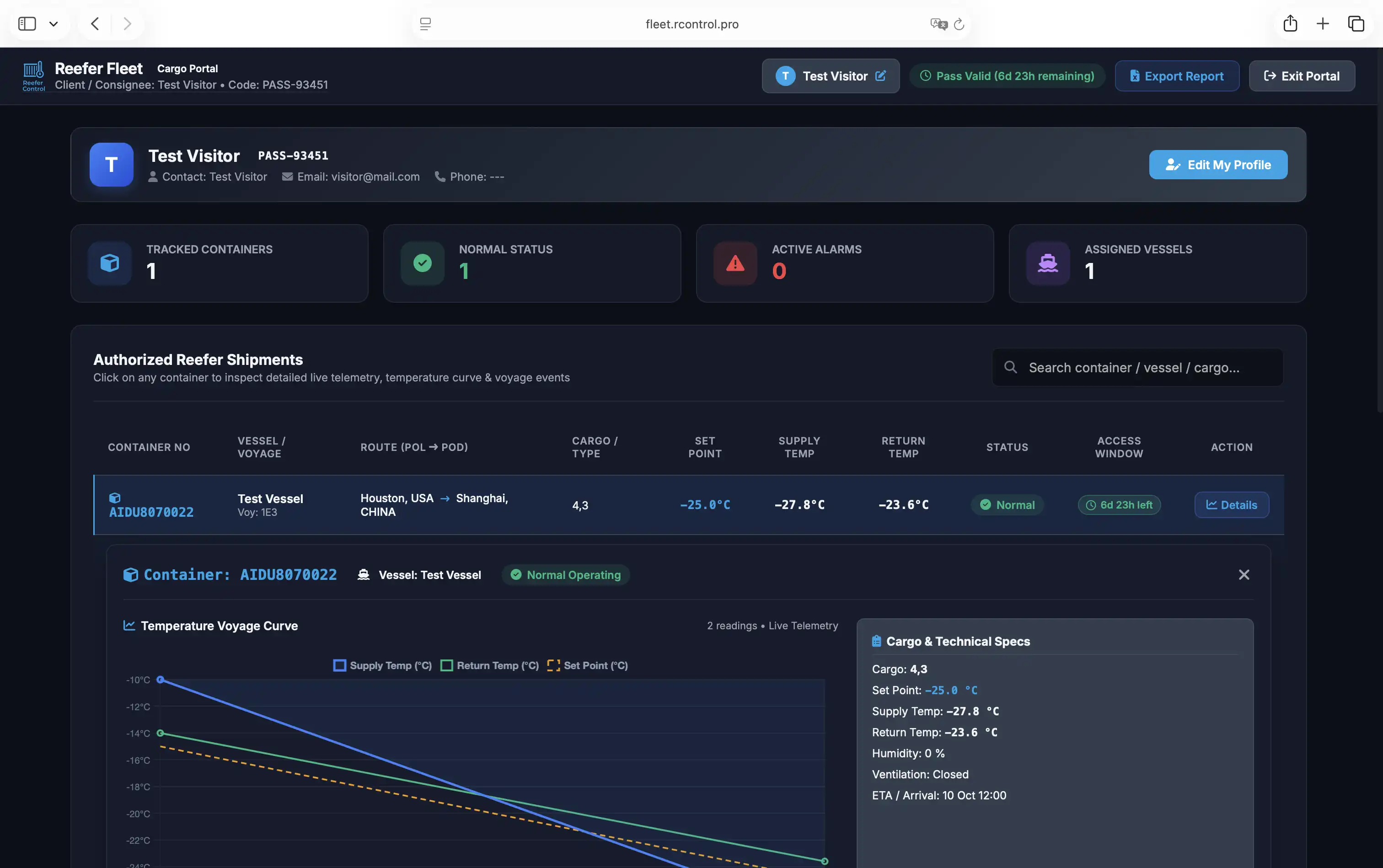Open Details for container AIDU8070022
1383x868 pixels.
coord(1232,504)
